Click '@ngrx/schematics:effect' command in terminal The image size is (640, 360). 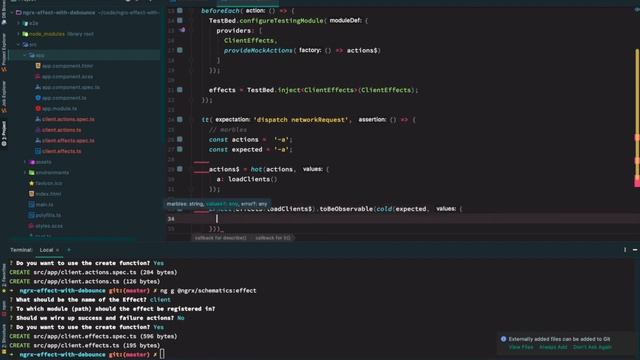point(217,291)
